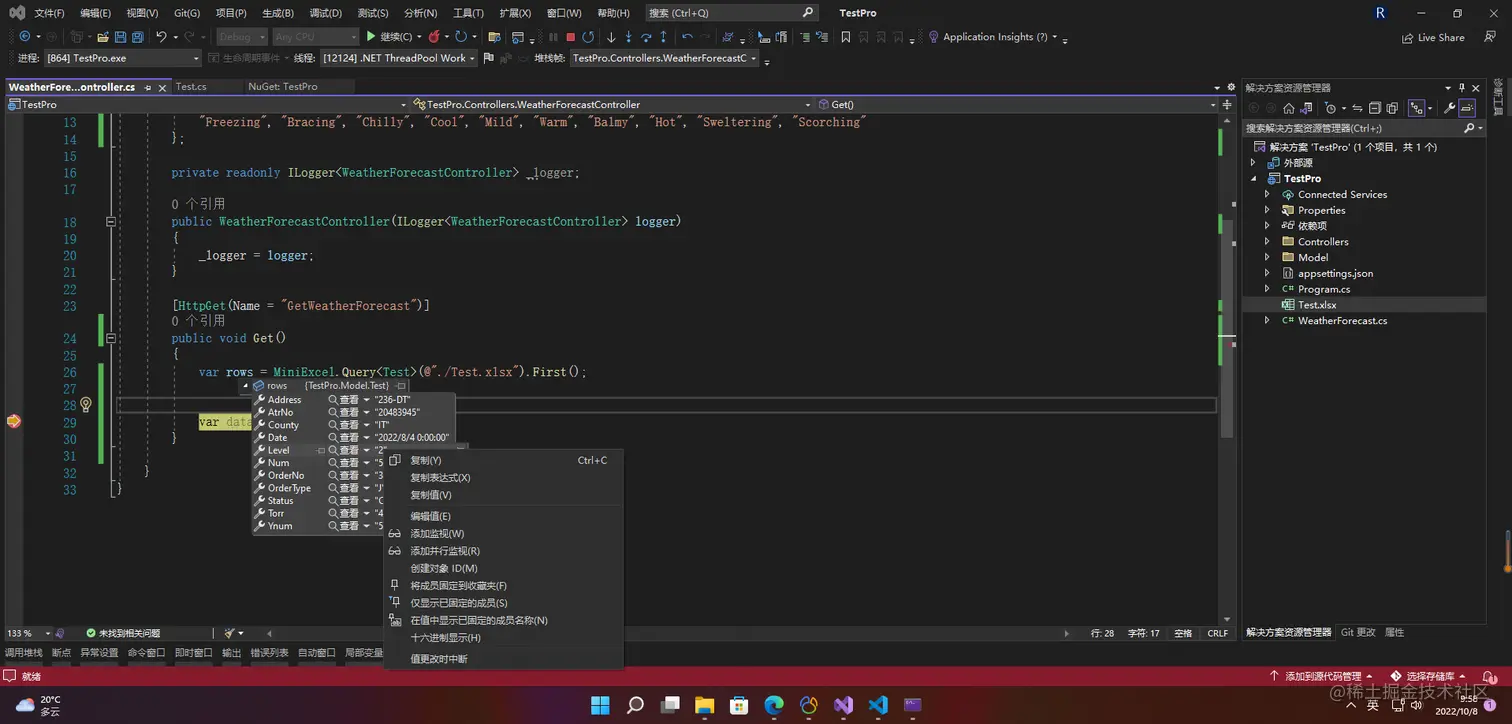The image size is (1512, 724).
Task: Toggle Preview Selected Items icon
Action: (x=1467, y=108)
